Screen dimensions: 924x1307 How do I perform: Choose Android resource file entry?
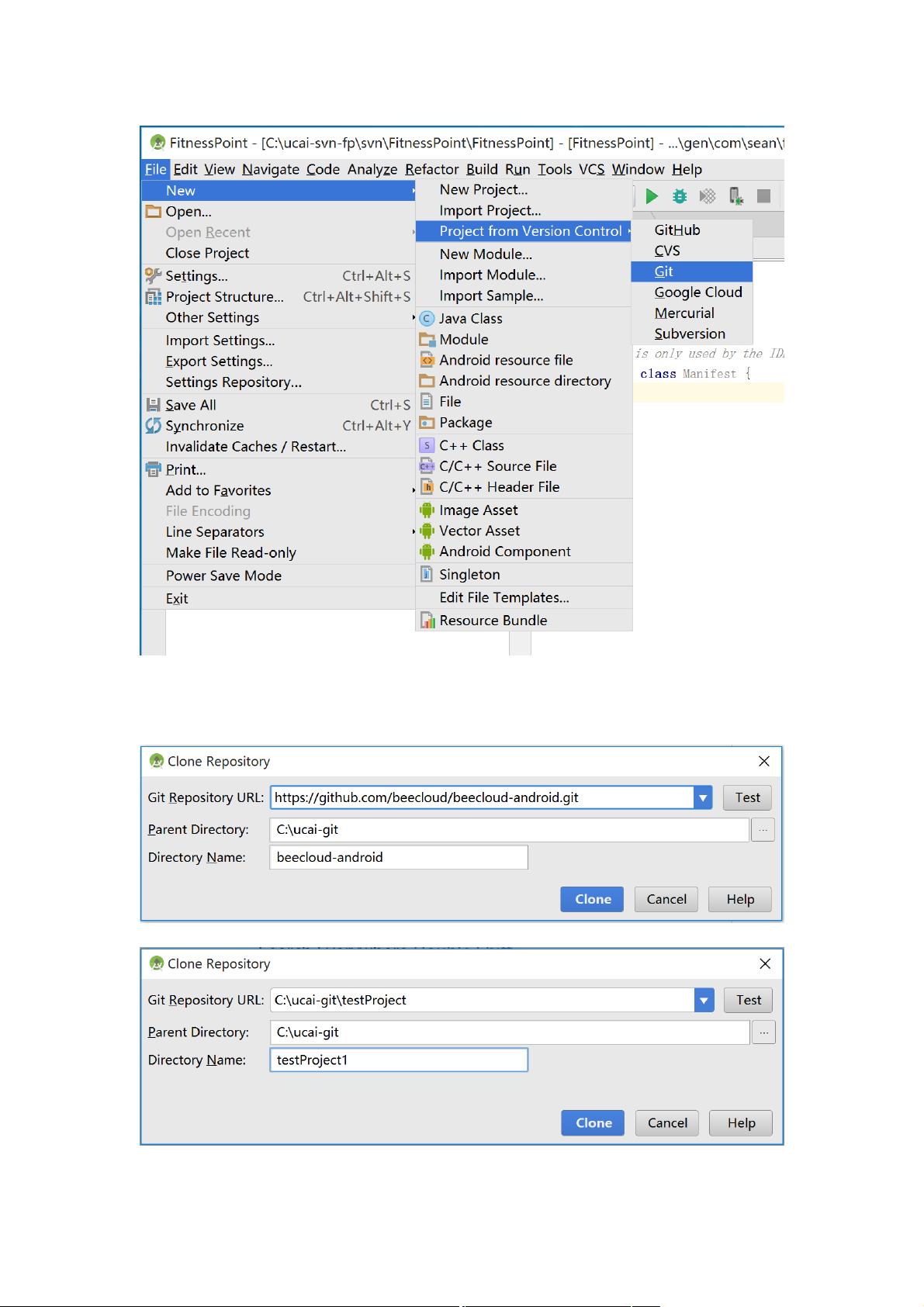(x=524, y=360)
